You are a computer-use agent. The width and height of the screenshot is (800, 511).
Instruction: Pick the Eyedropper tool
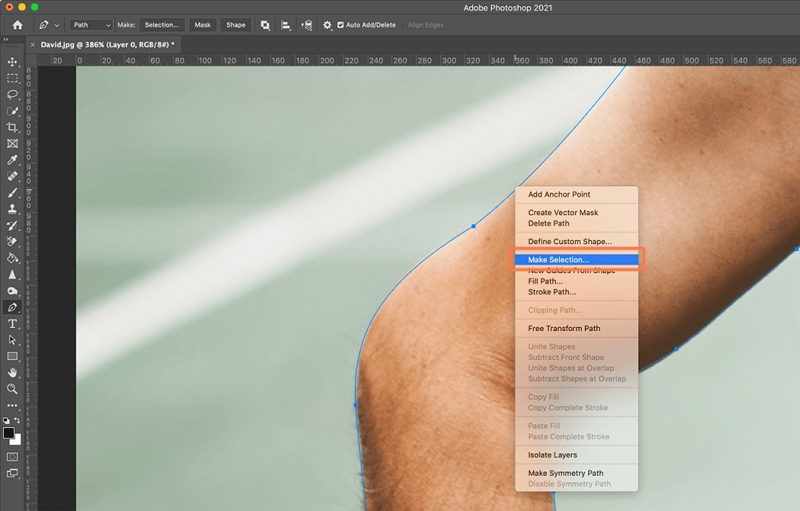click(x=12, y=160)
